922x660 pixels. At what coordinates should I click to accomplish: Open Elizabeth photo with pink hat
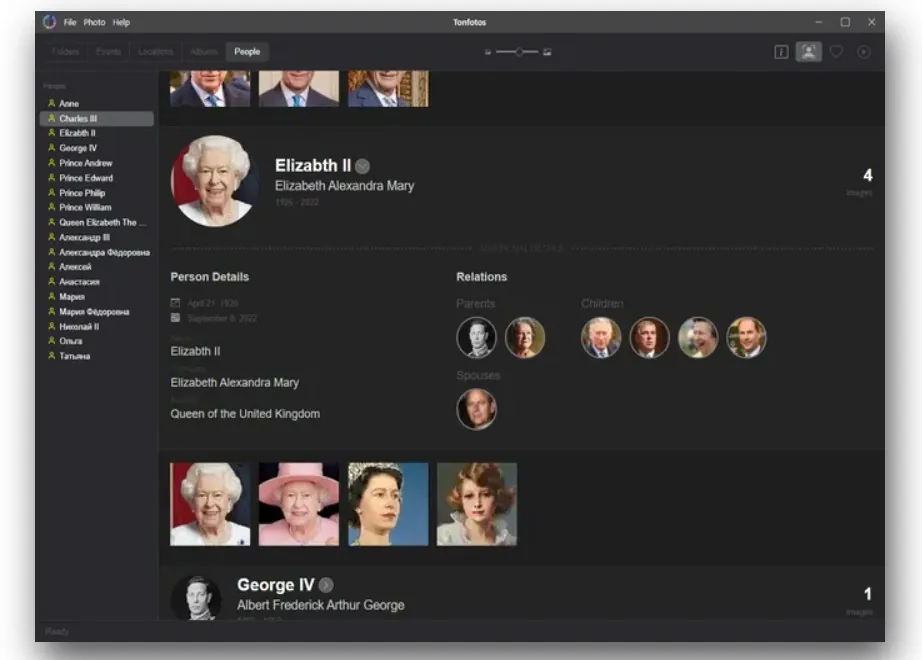click(x=299, y=504)
